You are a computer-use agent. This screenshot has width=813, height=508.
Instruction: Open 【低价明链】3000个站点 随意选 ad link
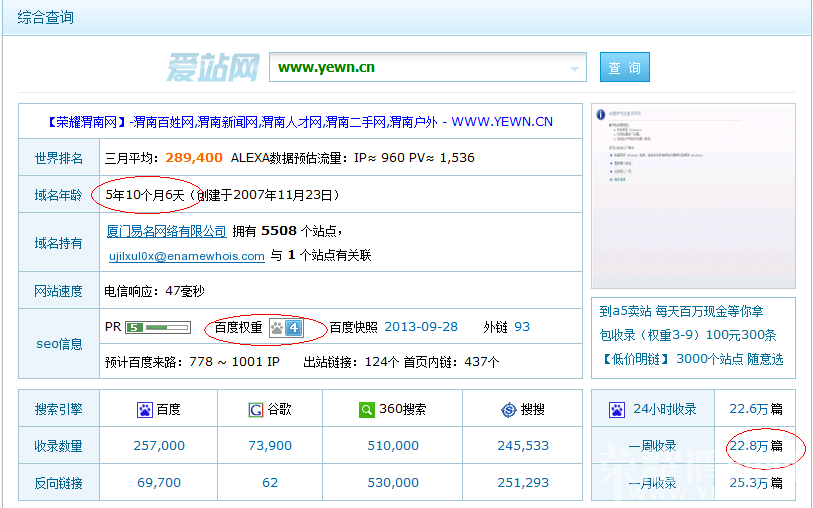(x=693, y=359)
